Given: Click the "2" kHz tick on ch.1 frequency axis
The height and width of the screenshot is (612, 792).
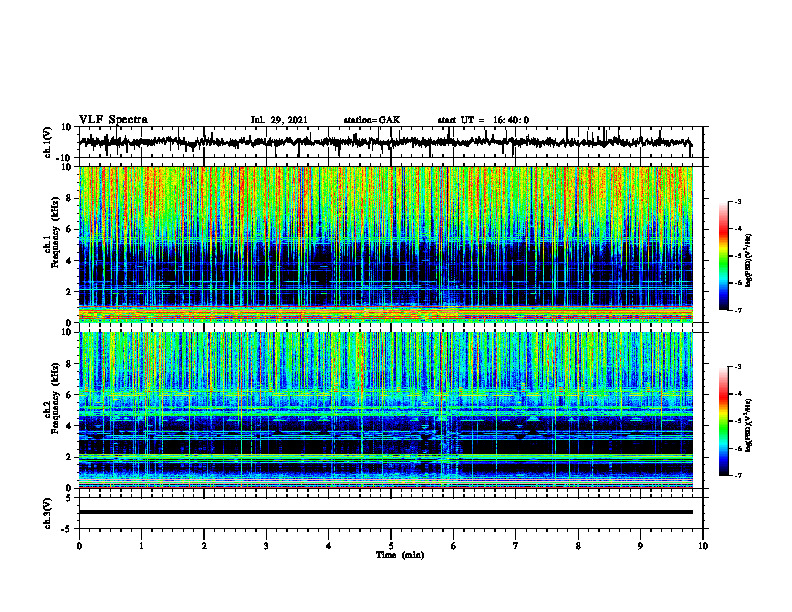Looking at the screenshot, I should pyautogui.click(x=69, y=291).
